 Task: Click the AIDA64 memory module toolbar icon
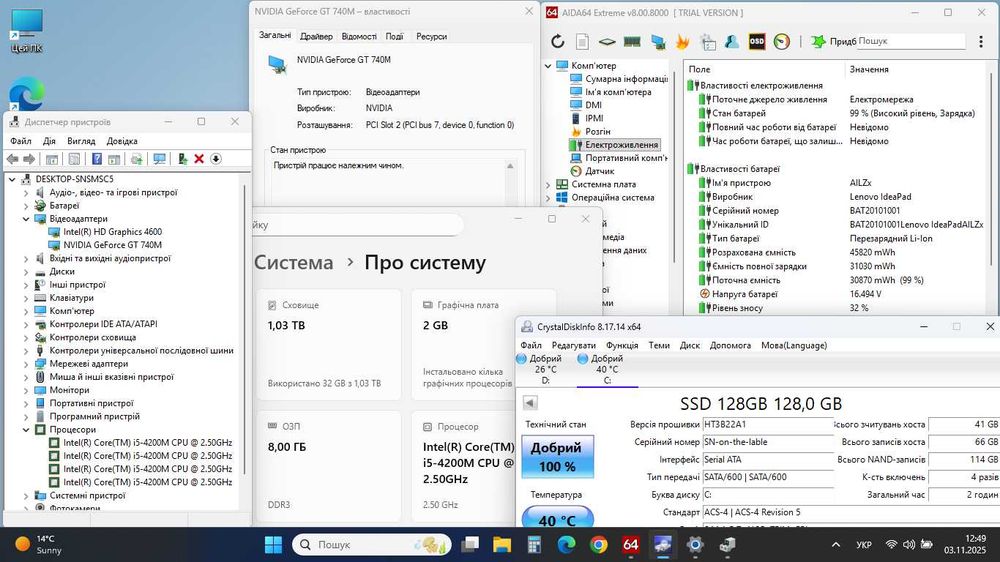point(632,41)
